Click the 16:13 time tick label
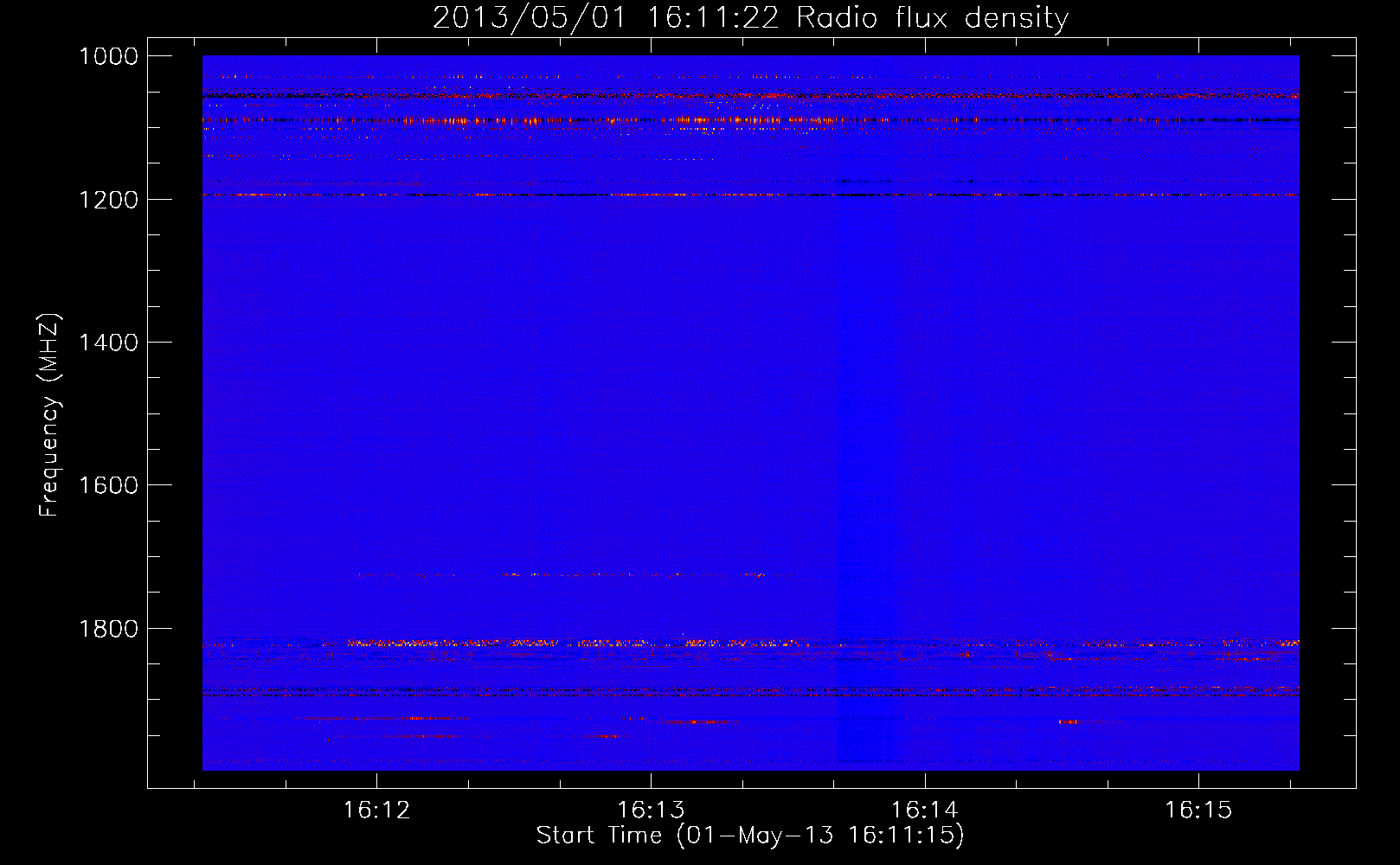 [651, 811]
